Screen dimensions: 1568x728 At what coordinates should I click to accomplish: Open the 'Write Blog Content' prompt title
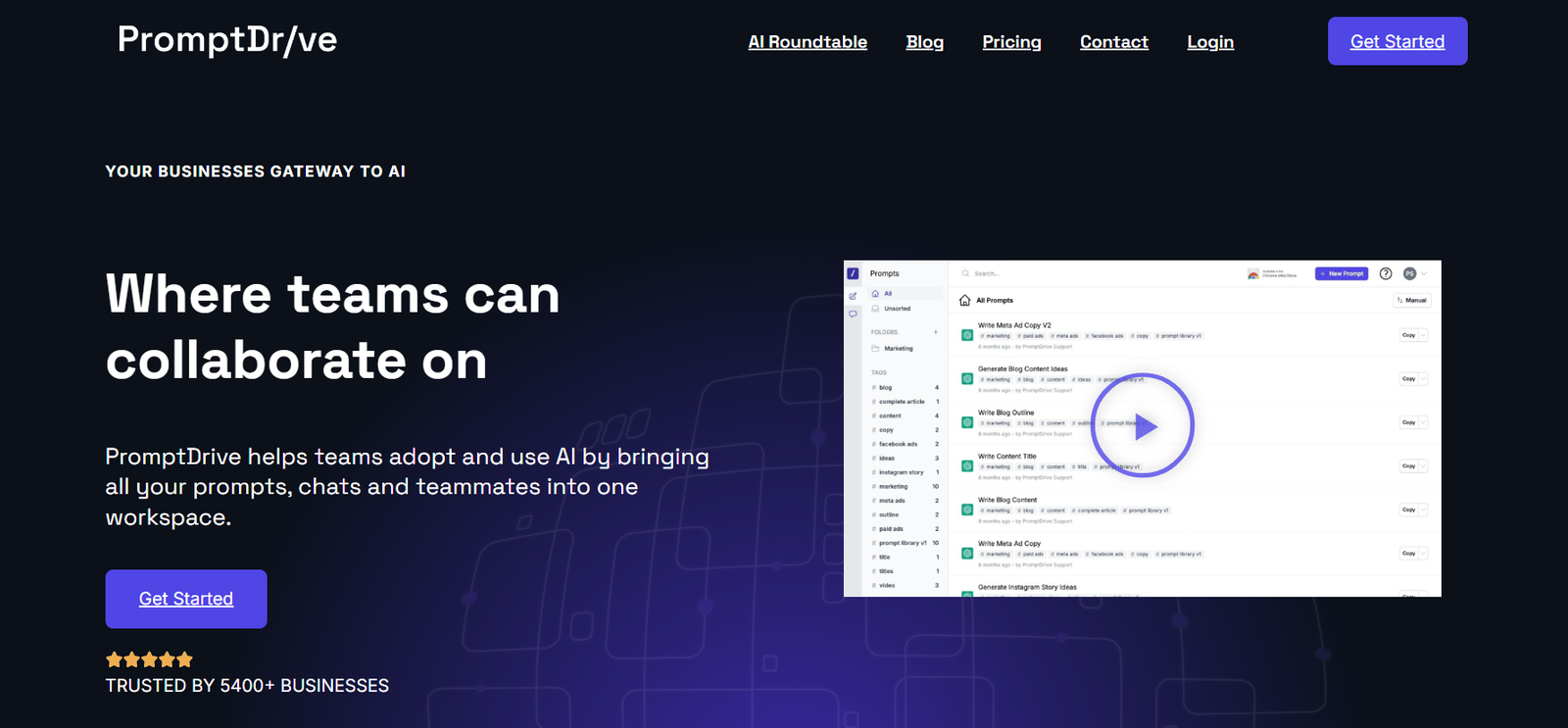[1007, 500]
